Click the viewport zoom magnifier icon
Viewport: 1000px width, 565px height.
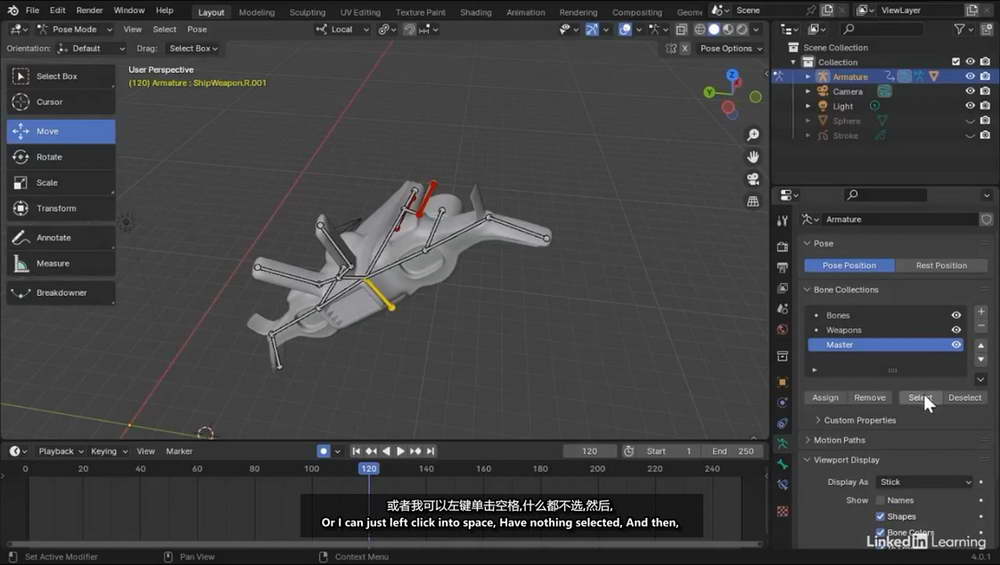[x=753, y=135]
